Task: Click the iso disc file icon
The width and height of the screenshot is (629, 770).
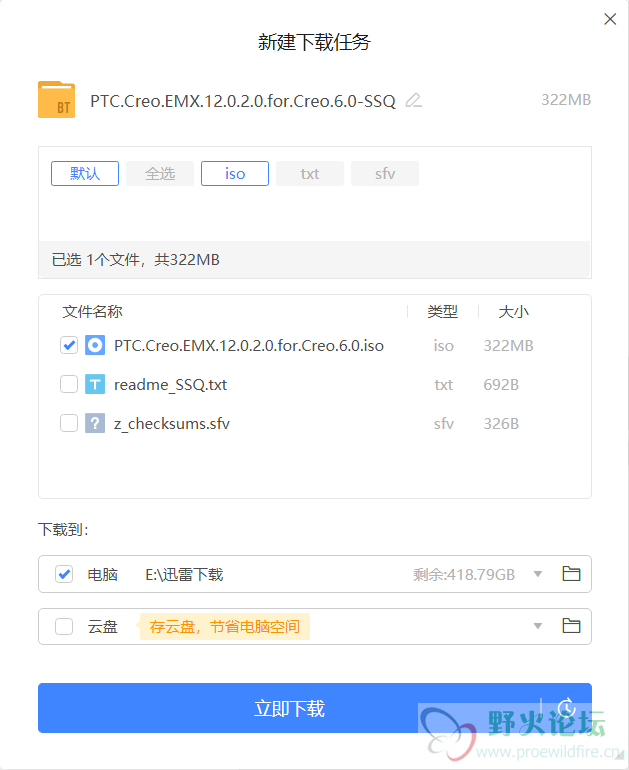Action: 95,345
